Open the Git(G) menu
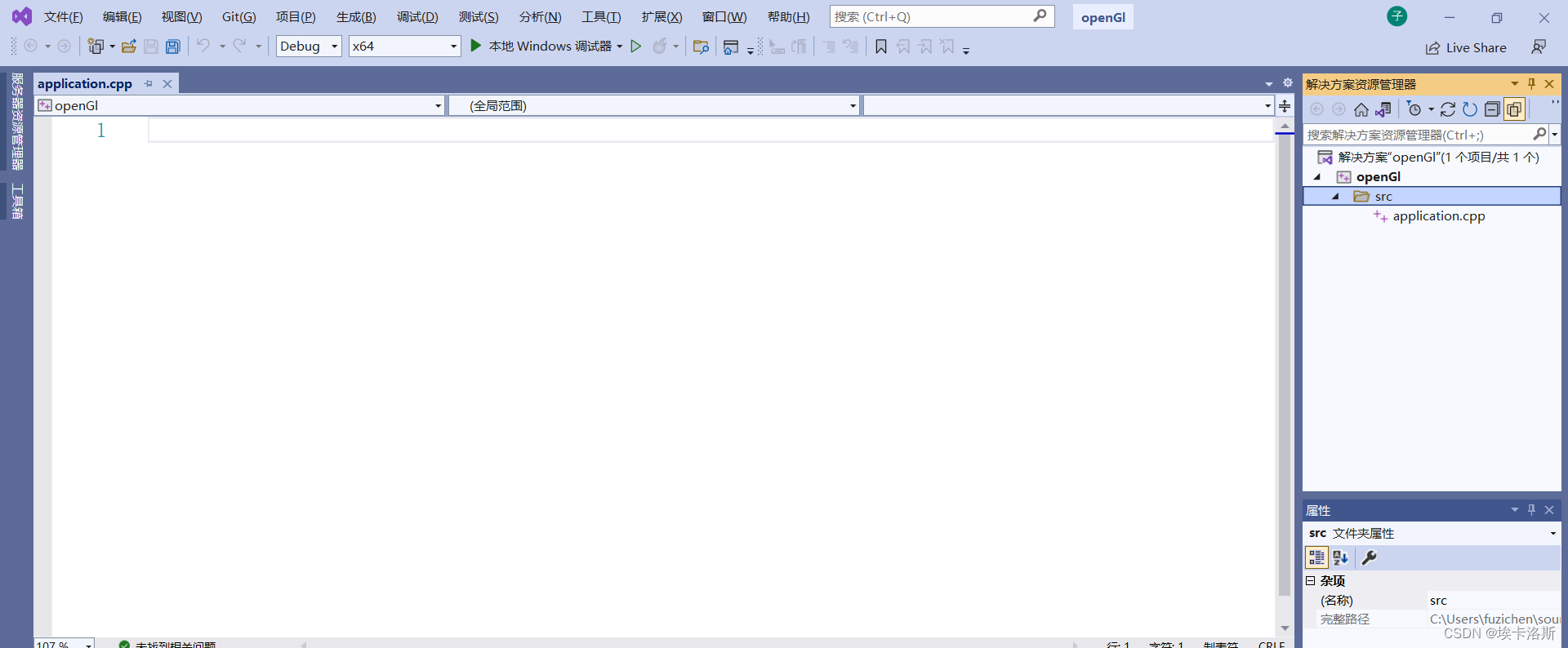The image size is (1568, 648). coord(238,17)
